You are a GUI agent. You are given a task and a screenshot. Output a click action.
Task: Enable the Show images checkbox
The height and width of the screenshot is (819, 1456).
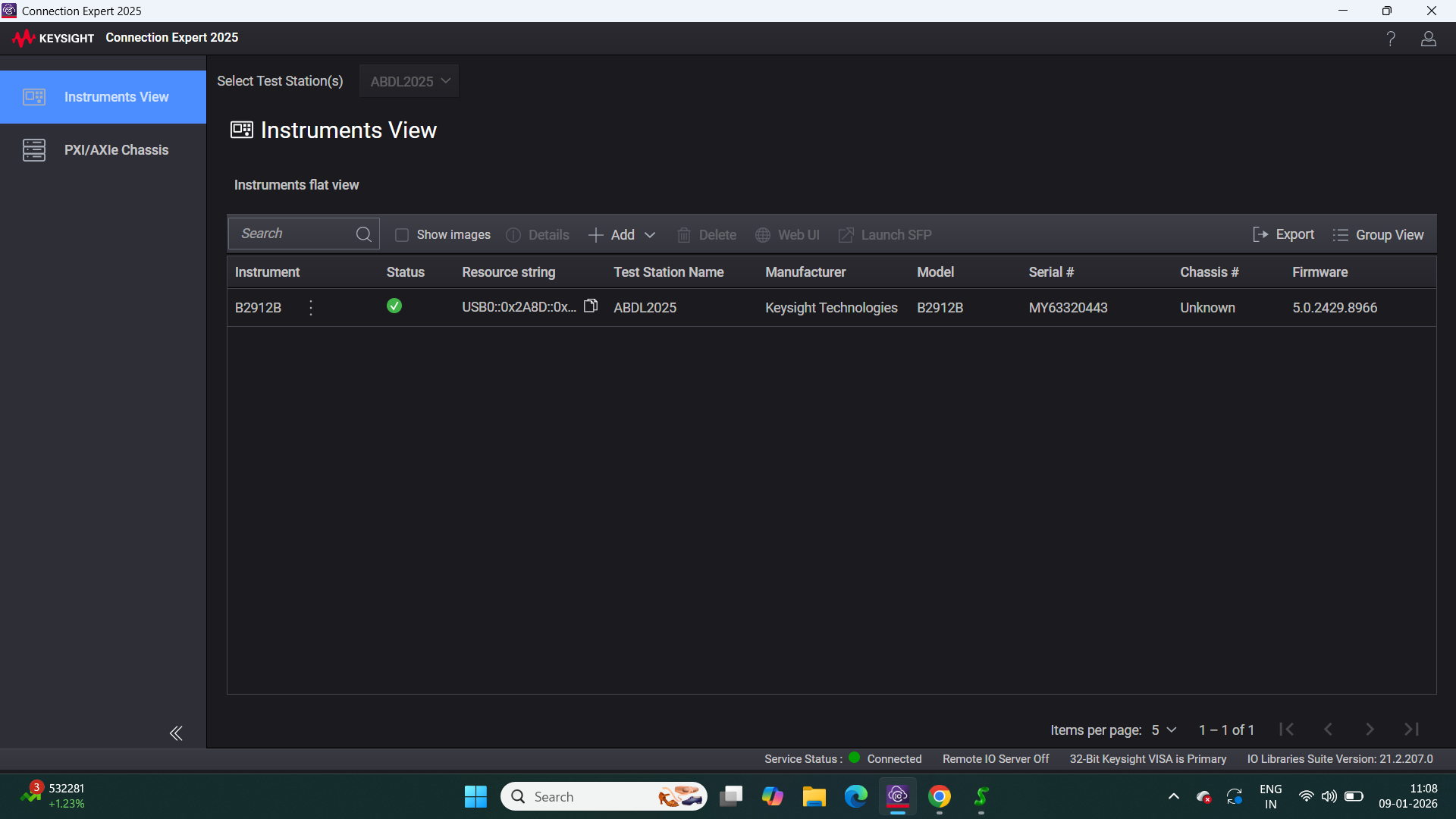click(x=402, y=235)
